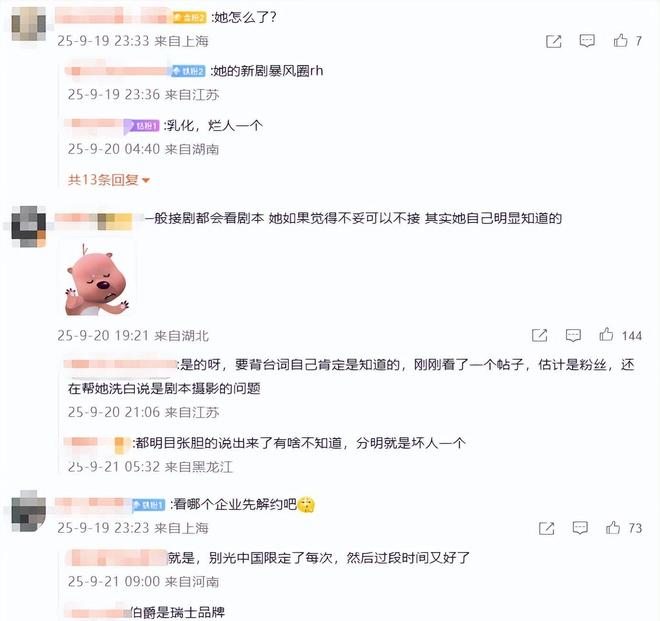Open username of 是的呀，要背台词 reply
660x621 pixels.
(x=120, y=364)
